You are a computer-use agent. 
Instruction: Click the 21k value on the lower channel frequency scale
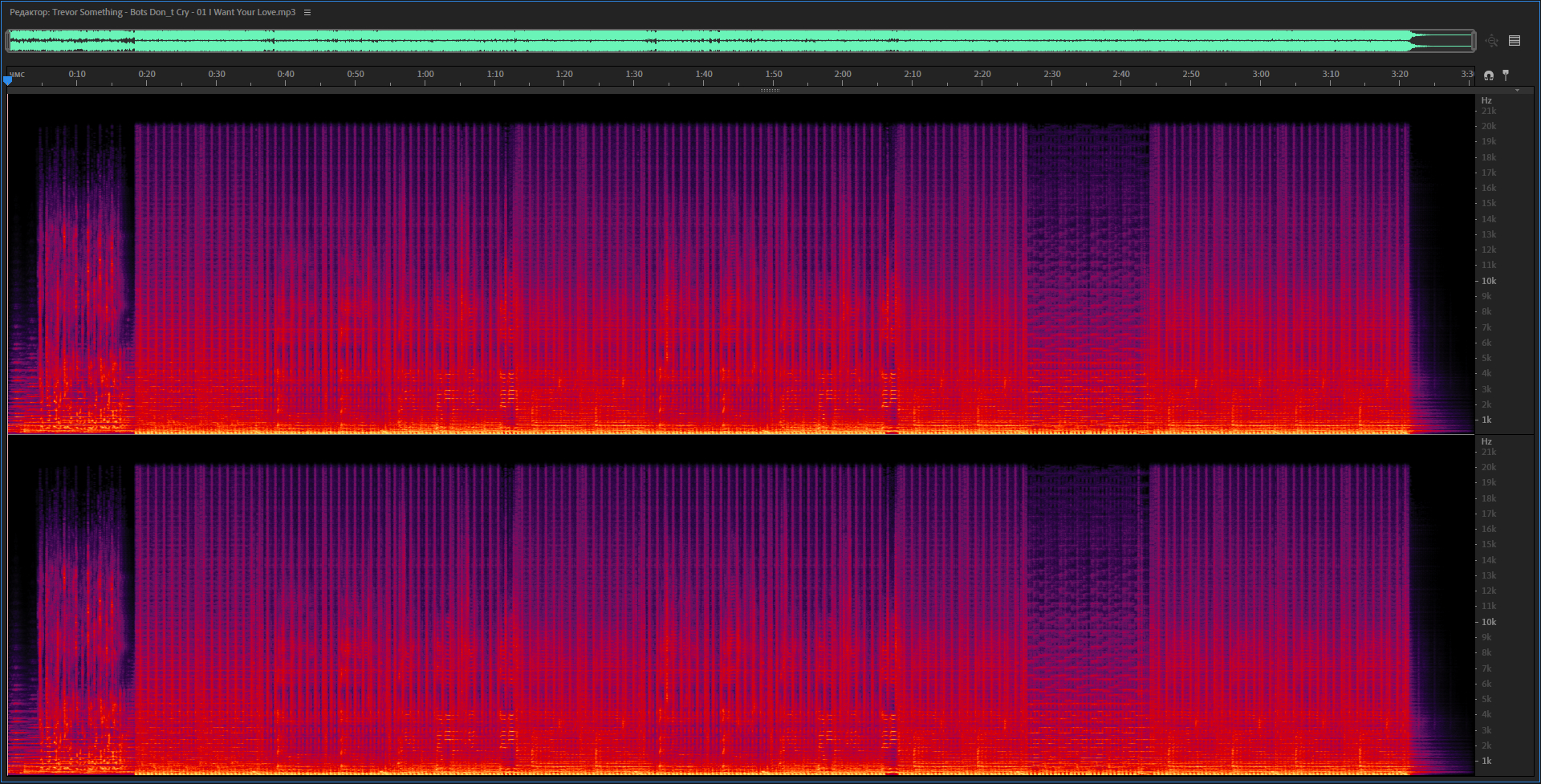pos(1489,452)
